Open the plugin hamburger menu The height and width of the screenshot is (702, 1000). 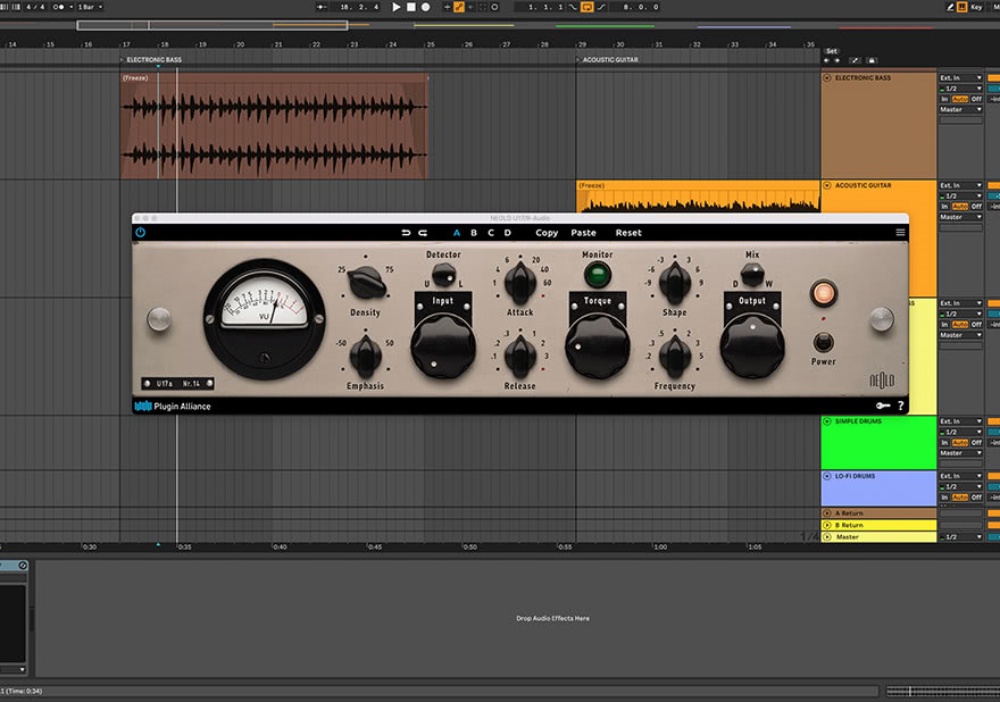pos(901,233)
